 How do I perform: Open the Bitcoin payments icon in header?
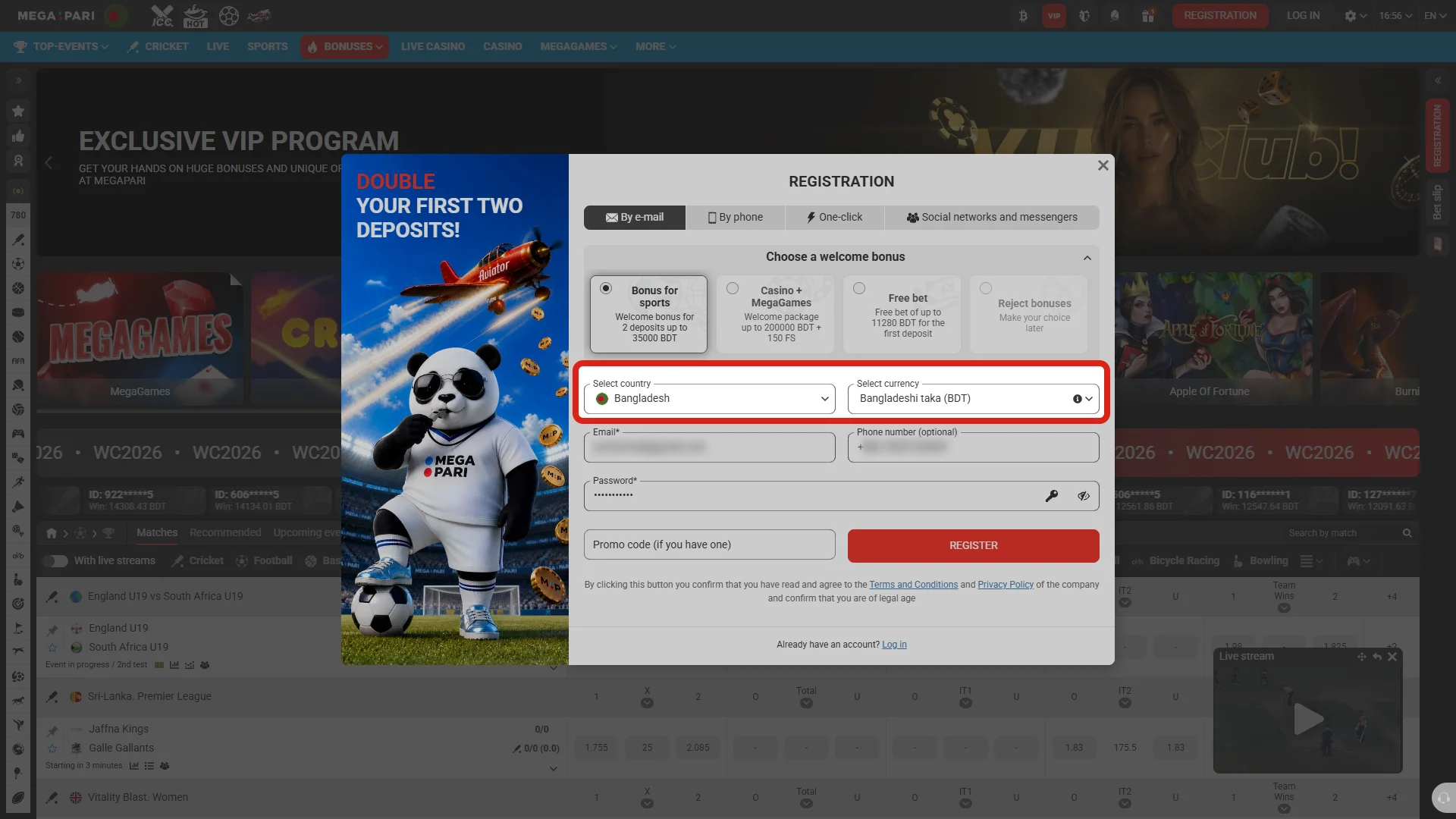point(1023,15)
